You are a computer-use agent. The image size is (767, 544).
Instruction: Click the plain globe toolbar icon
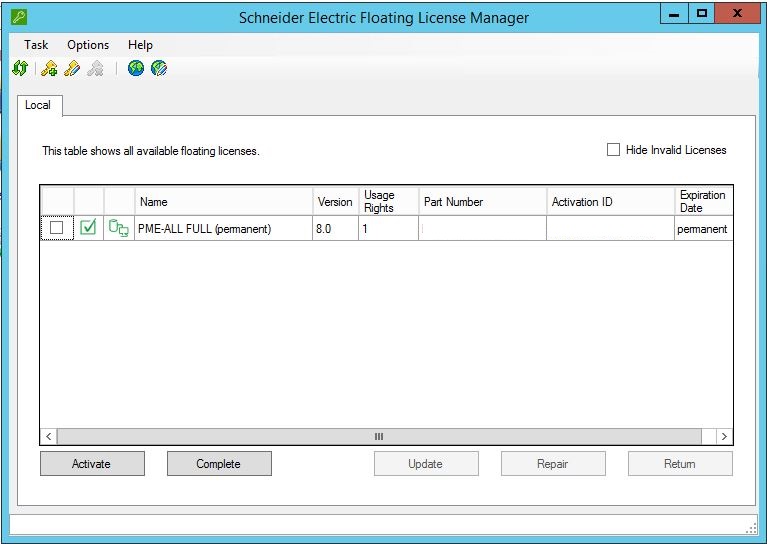[x=135, y=69]
